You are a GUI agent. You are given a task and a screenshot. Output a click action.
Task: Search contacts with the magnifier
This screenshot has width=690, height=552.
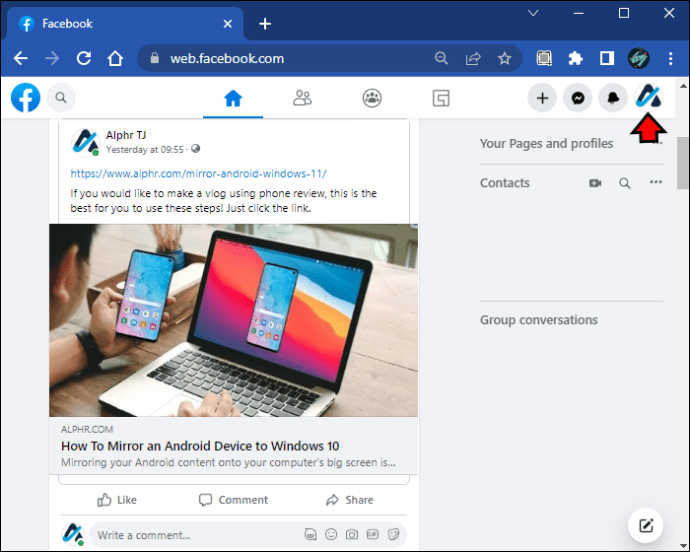[625, 183]
